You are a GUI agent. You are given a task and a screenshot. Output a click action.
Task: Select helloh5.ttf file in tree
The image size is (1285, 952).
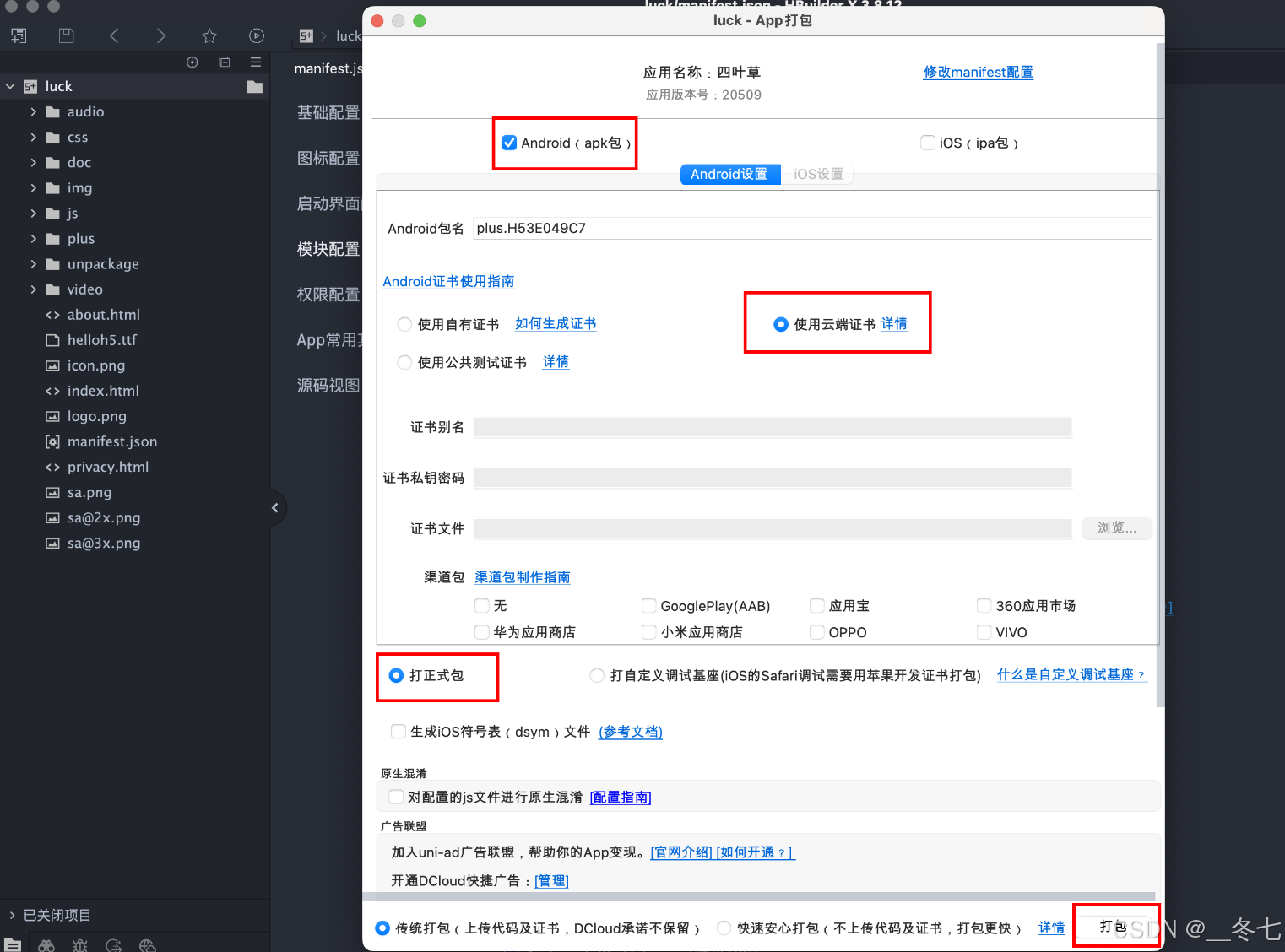[101, 340]
